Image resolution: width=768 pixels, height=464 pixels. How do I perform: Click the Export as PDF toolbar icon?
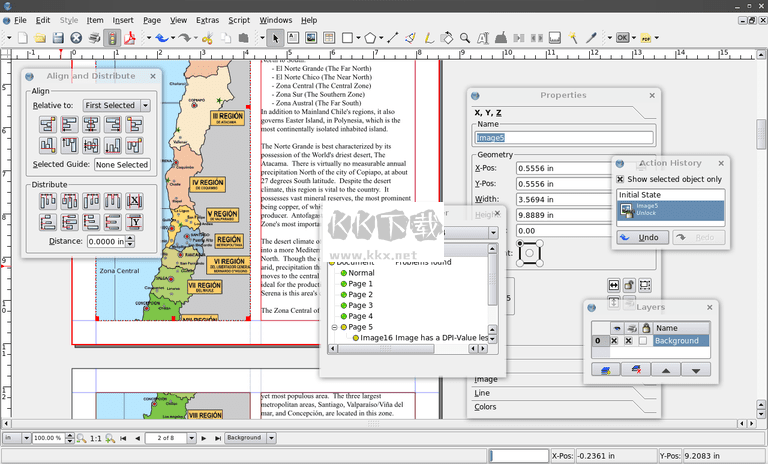point(129,38)
